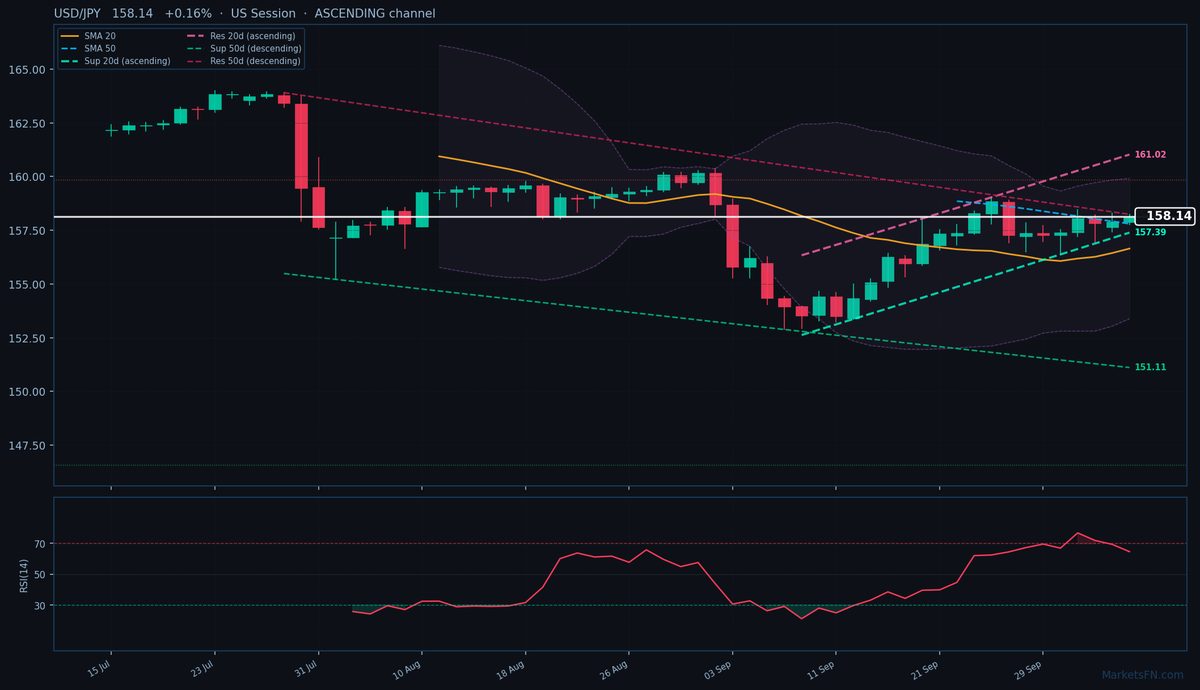The image size is (1200, 690).
Task: Click the 147.50 price axis label
Action: (x=27, y=445)
